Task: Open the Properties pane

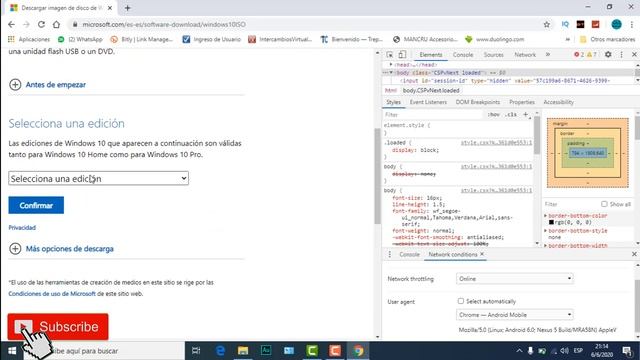Action: pyautogui.click(x=522, y=102)
